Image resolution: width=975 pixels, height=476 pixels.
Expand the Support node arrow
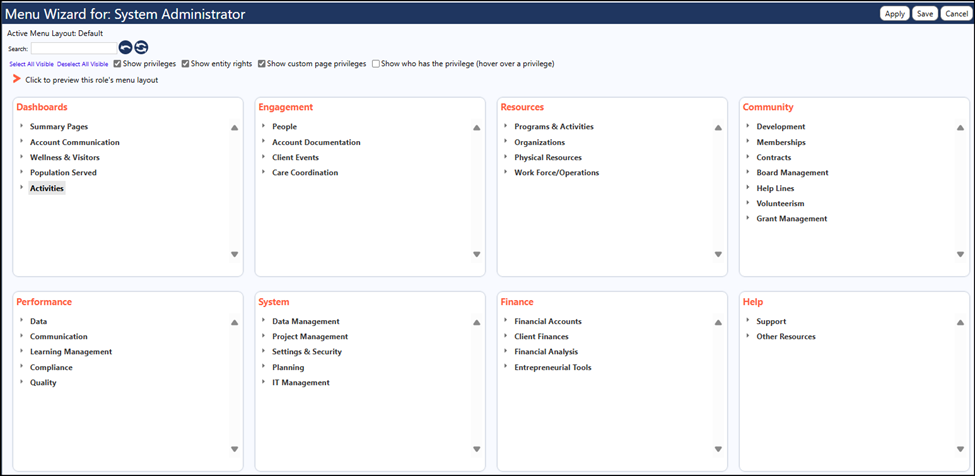coord(748,321)
